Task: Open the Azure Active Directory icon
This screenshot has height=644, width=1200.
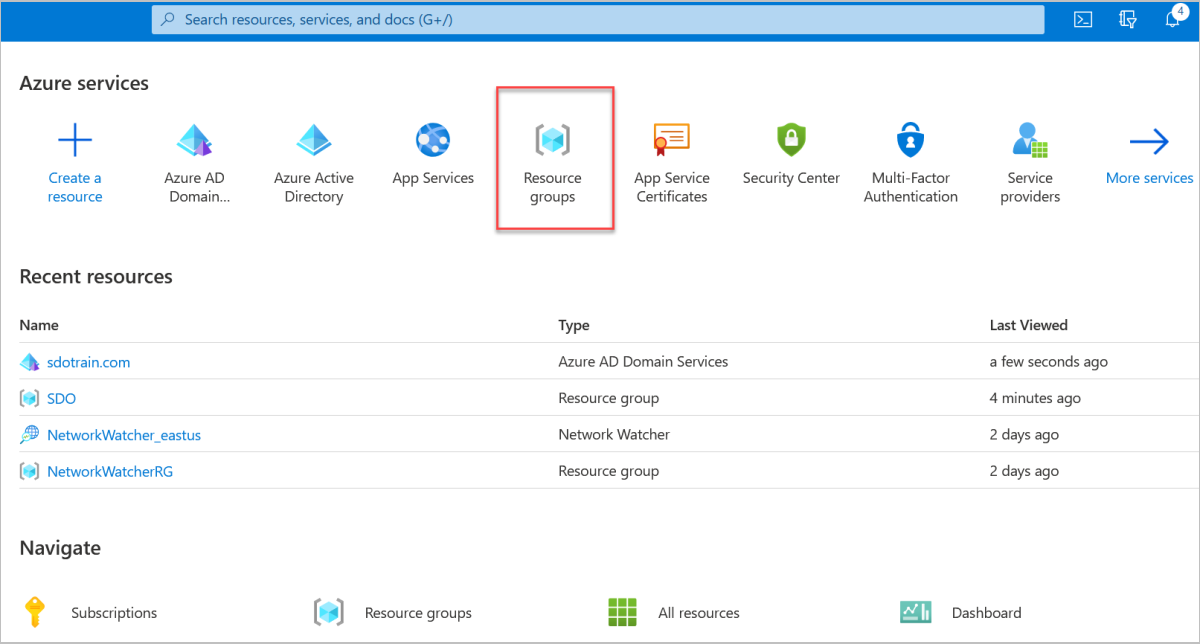Action: click(314, 141)
